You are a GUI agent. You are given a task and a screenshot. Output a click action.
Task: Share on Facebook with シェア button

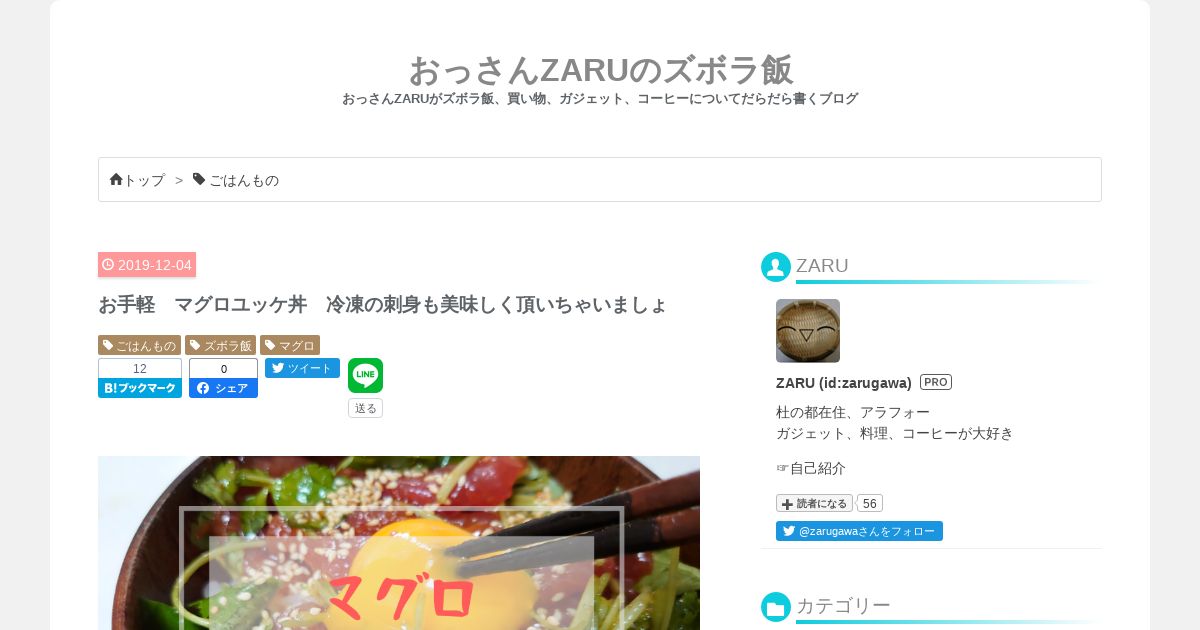[223, 388]
